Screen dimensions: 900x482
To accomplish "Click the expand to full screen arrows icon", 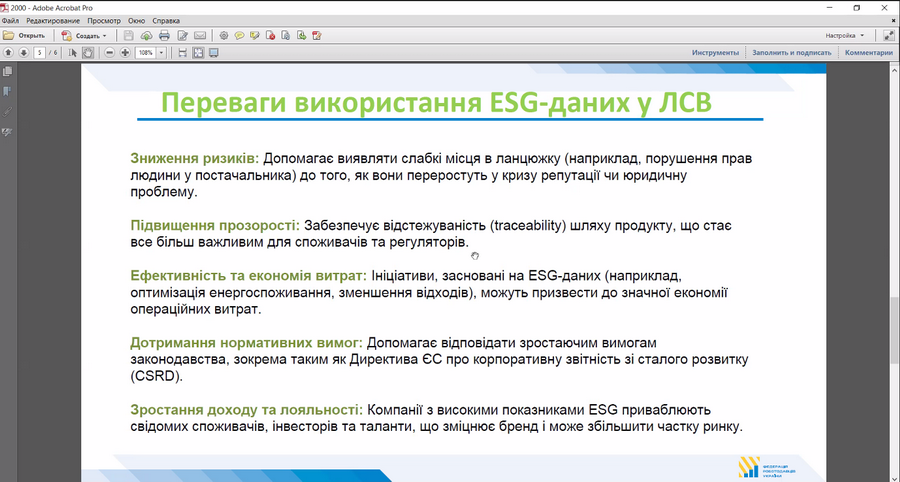I will (887, 36).
